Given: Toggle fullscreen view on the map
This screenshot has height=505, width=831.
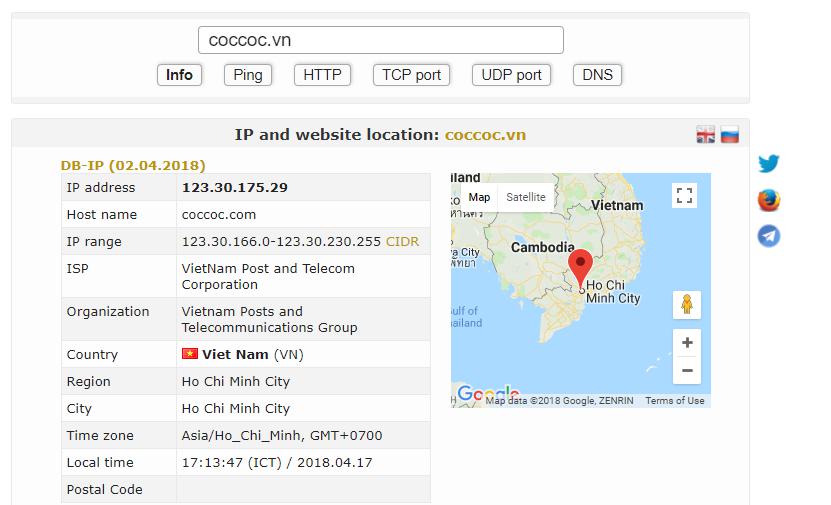Looking at the screenshot, I should pyautogui.click(x=685, y=196).
